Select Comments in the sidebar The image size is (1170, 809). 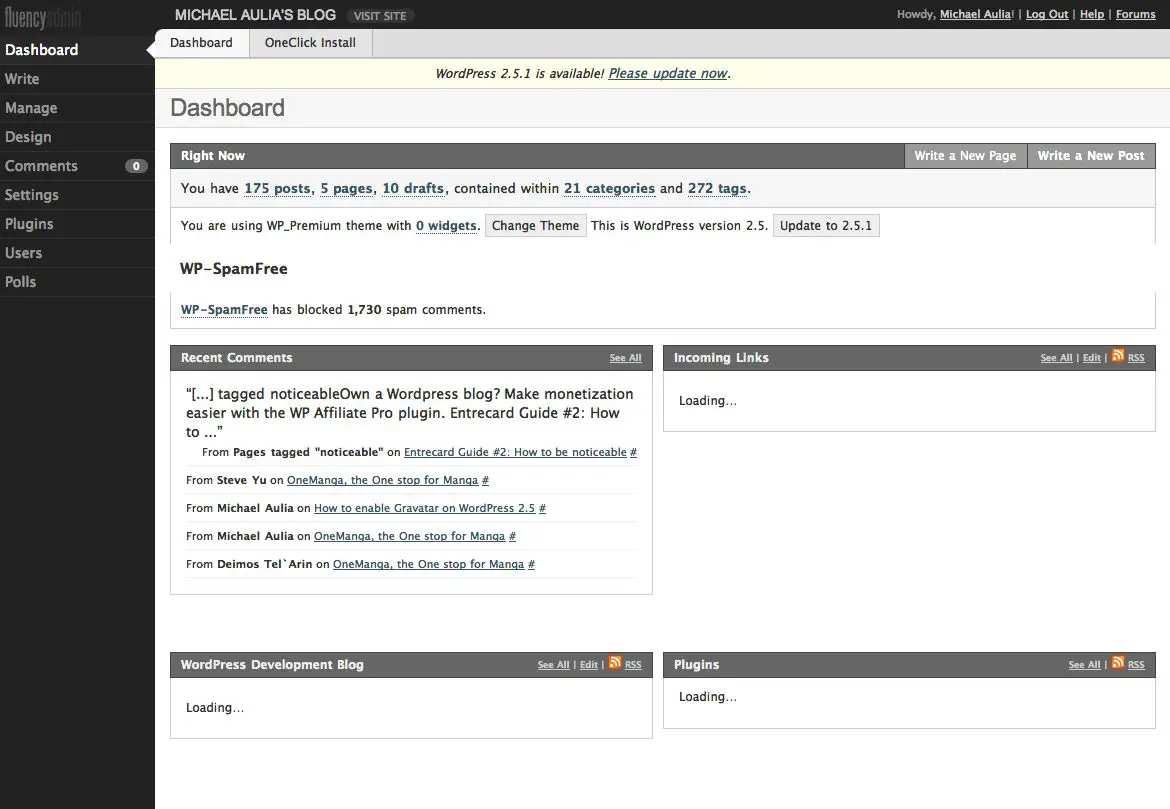(41, 166)
